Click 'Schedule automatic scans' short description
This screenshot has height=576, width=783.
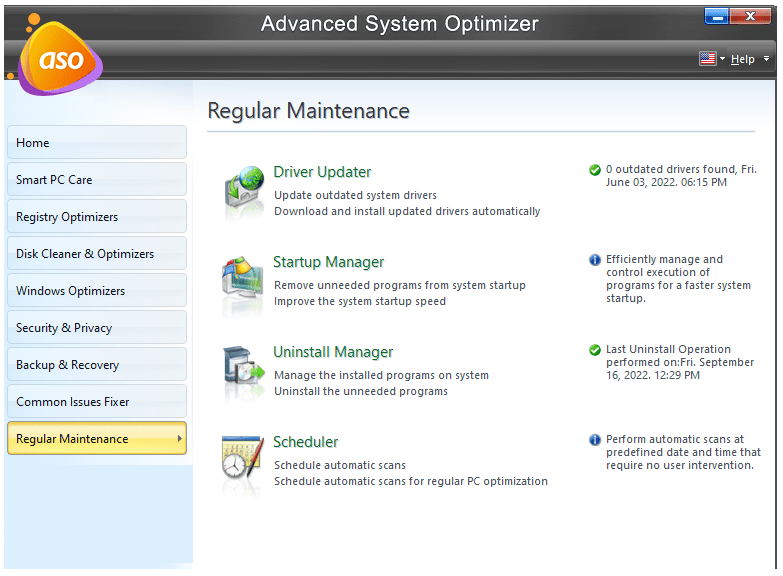click(x=340, y=465)
